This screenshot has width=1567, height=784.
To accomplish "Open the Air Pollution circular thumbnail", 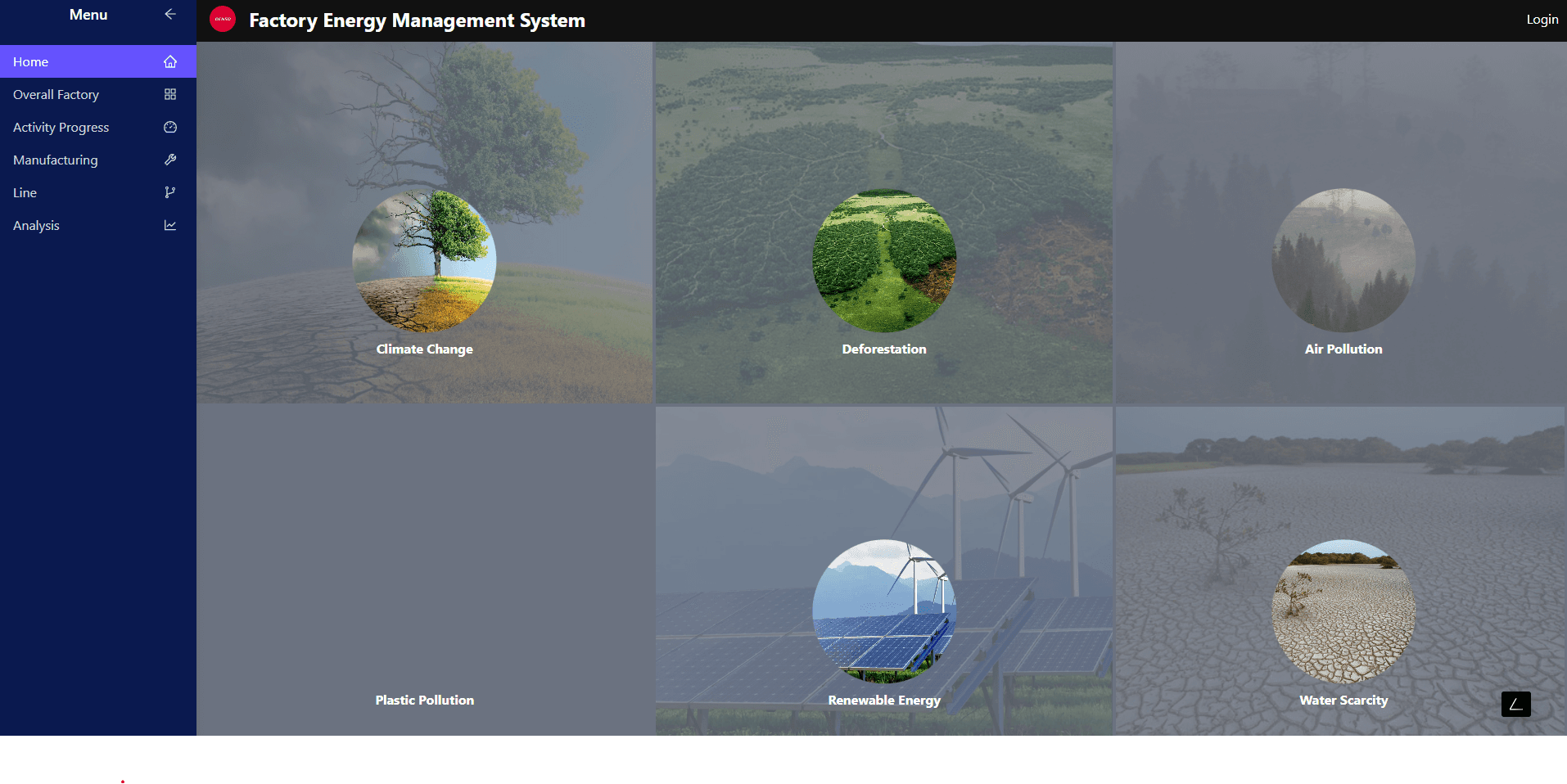I will pos(1343,260).
